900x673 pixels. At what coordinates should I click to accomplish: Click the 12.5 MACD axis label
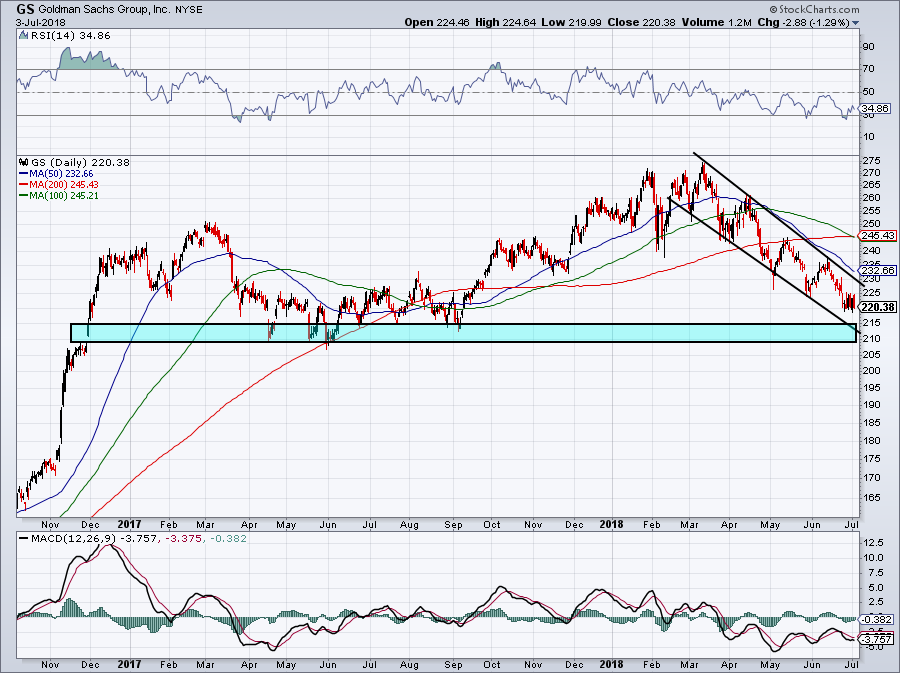coord(872,542)
